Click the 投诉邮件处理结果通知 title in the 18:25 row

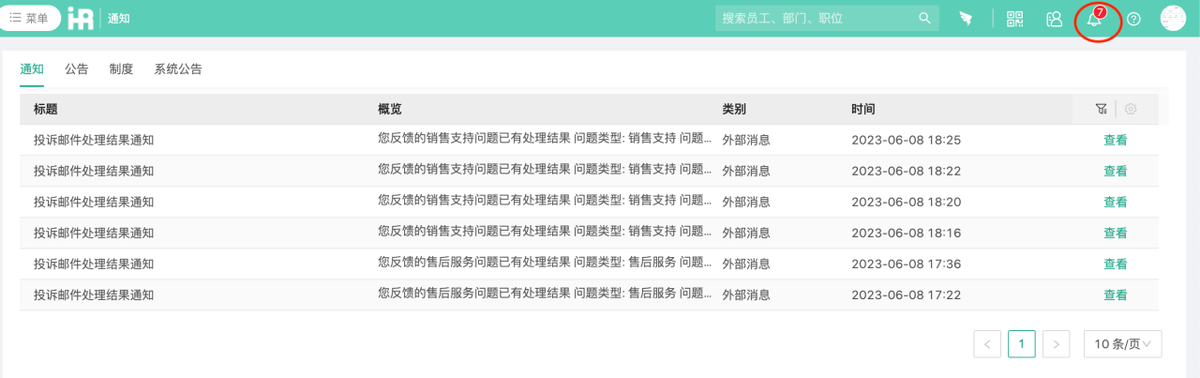point(94,140)
